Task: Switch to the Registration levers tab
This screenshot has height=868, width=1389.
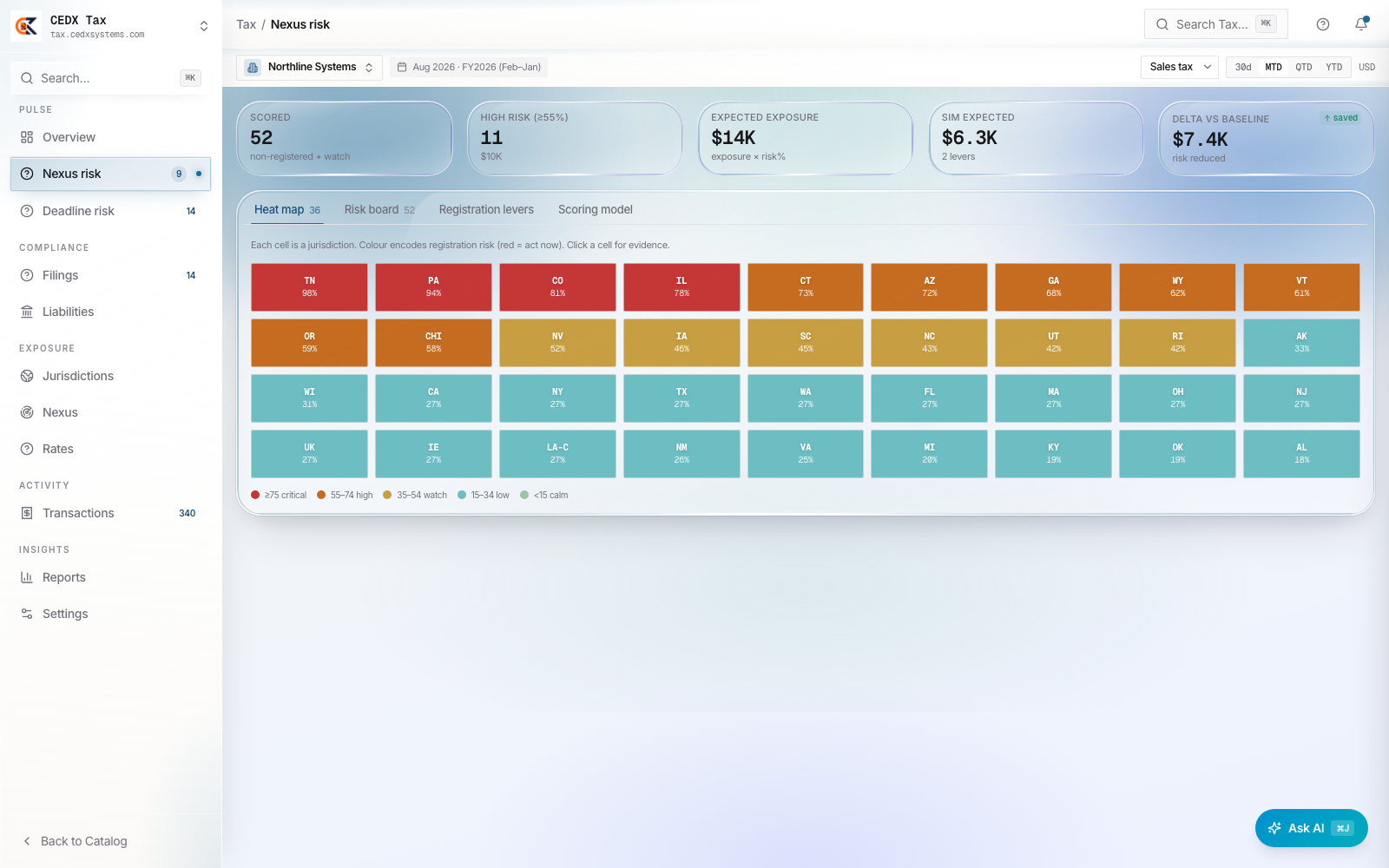Action: (x=486, y=209)
